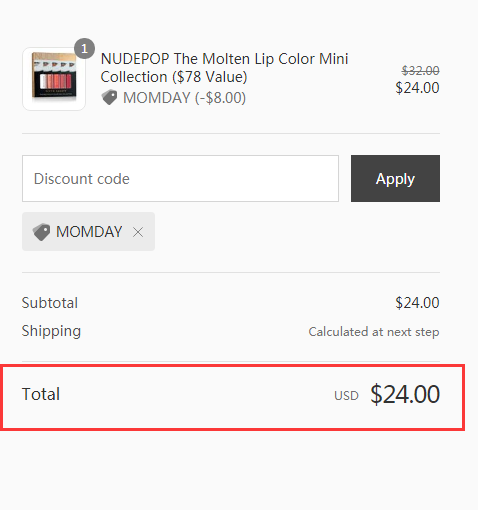
Task: Click the quantity badge on product image
Action: pyautogui.click(x=84, y=49)
